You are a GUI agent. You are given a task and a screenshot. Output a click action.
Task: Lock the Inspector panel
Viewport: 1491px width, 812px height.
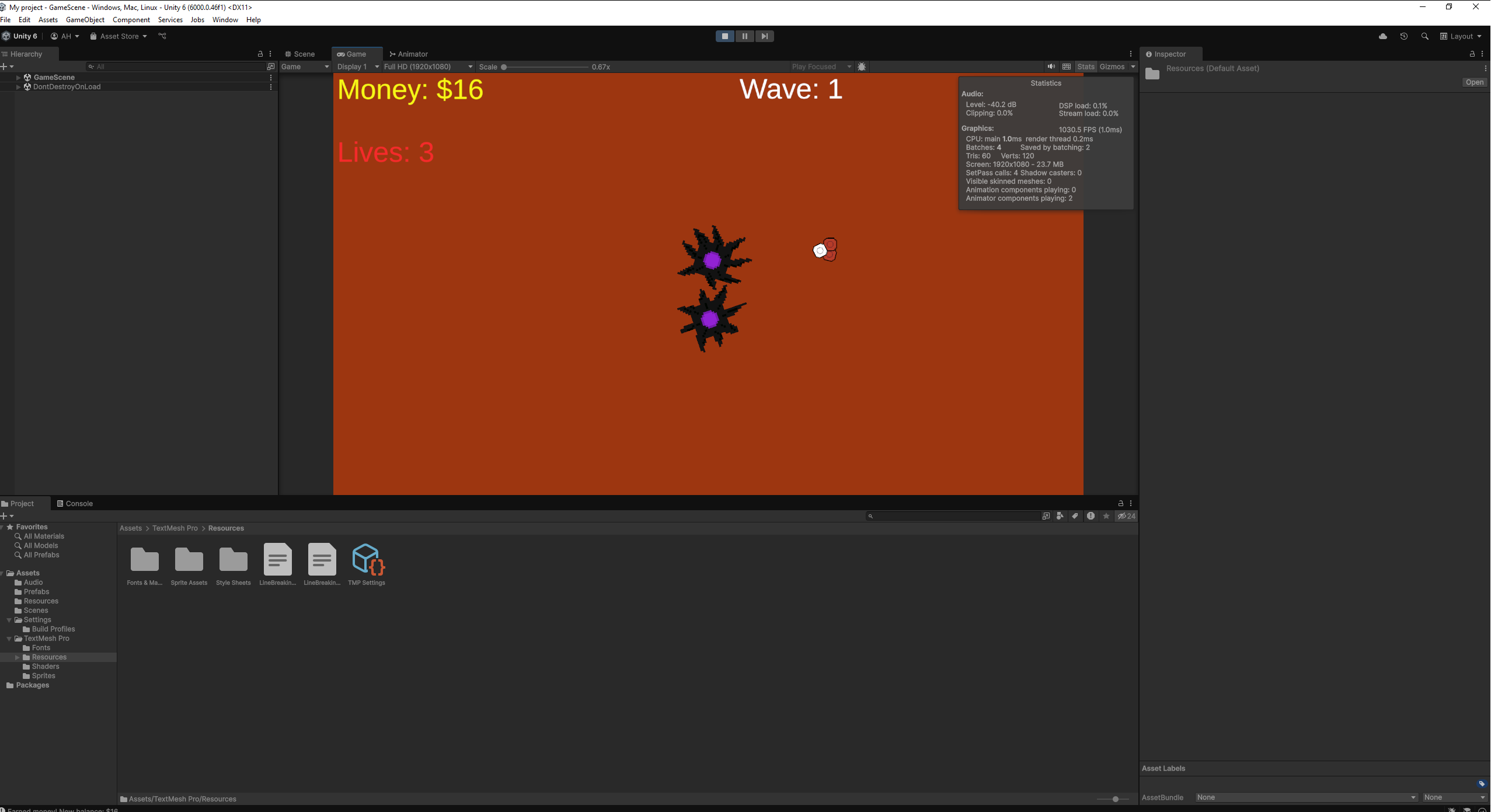click(1472, 54)
